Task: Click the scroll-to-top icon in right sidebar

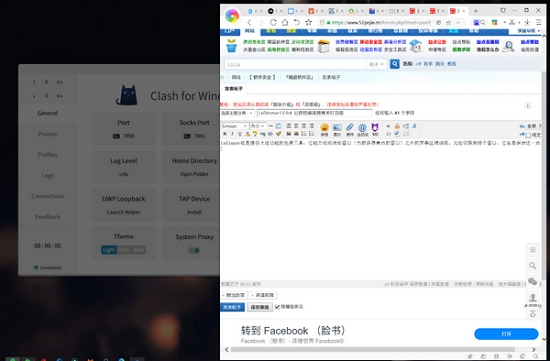Action: point(532,314)
